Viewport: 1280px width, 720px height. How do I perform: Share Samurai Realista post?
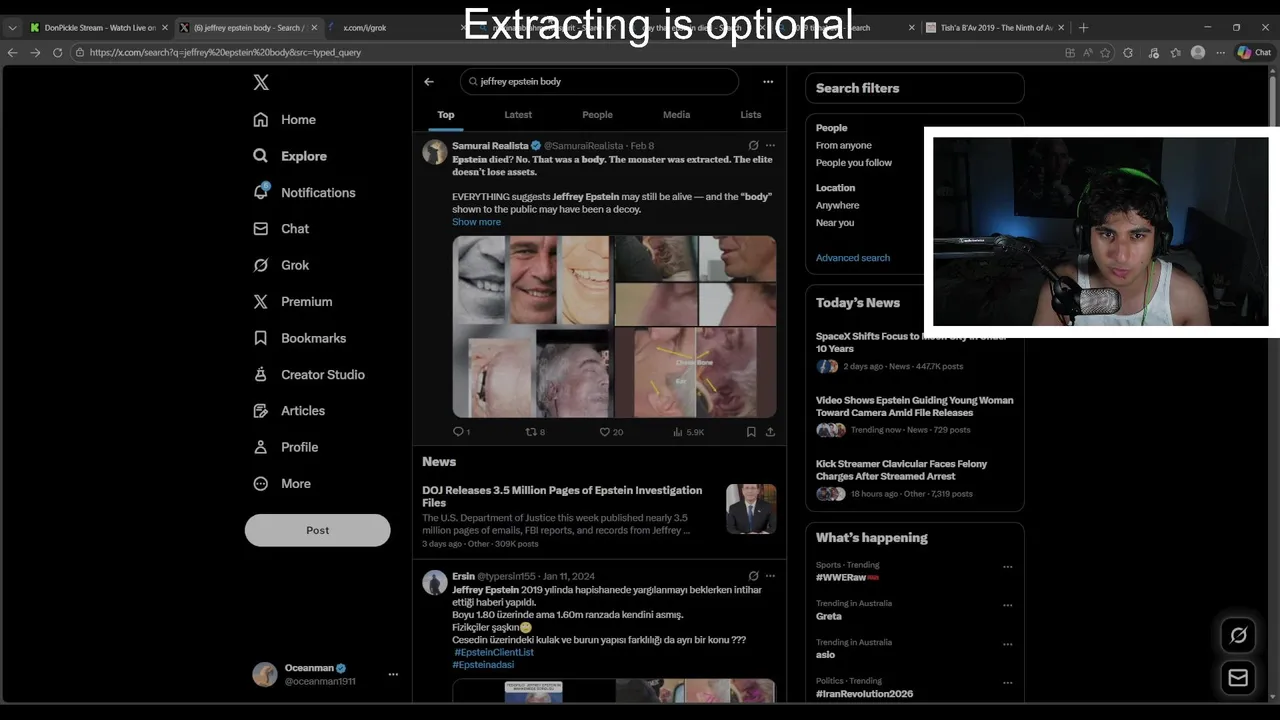tap(770, 432)
